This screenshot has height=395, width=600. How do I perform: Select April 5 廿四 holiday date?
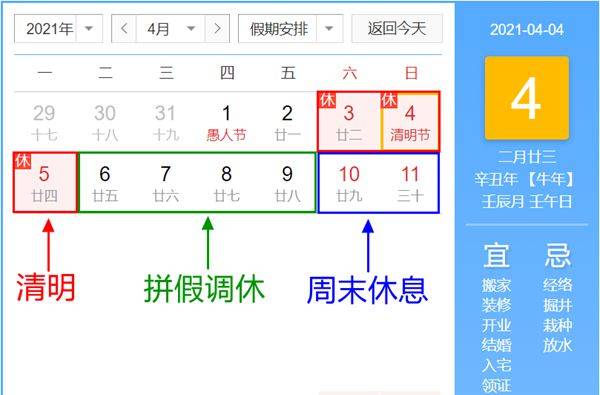point(45,183)
